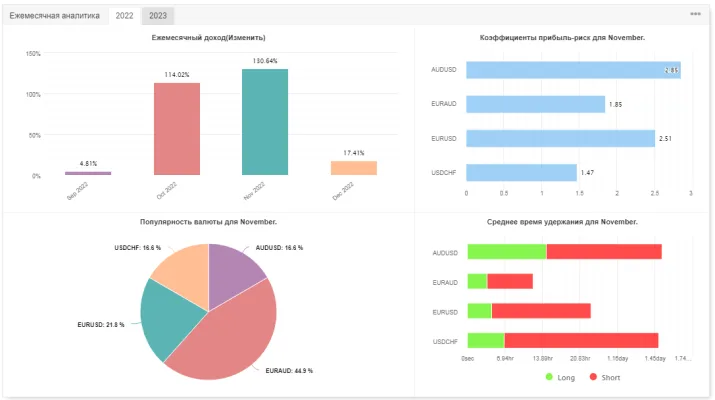Click the Ежемесячная аналитика panel header
This screenshot has width=715, height=400.
pos(54,16)
